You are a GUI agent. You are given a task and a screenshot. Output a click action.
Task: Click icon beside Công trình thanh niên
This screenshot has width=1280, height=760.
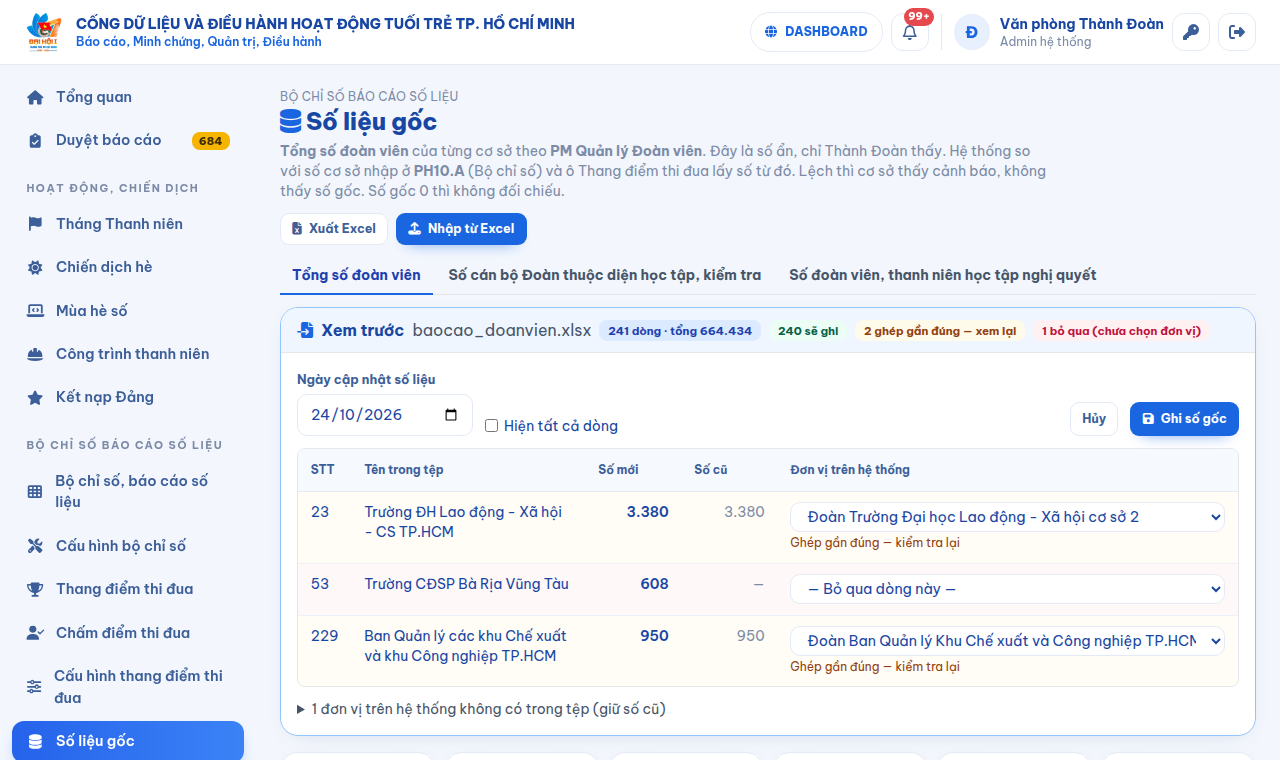coord(35,354)
